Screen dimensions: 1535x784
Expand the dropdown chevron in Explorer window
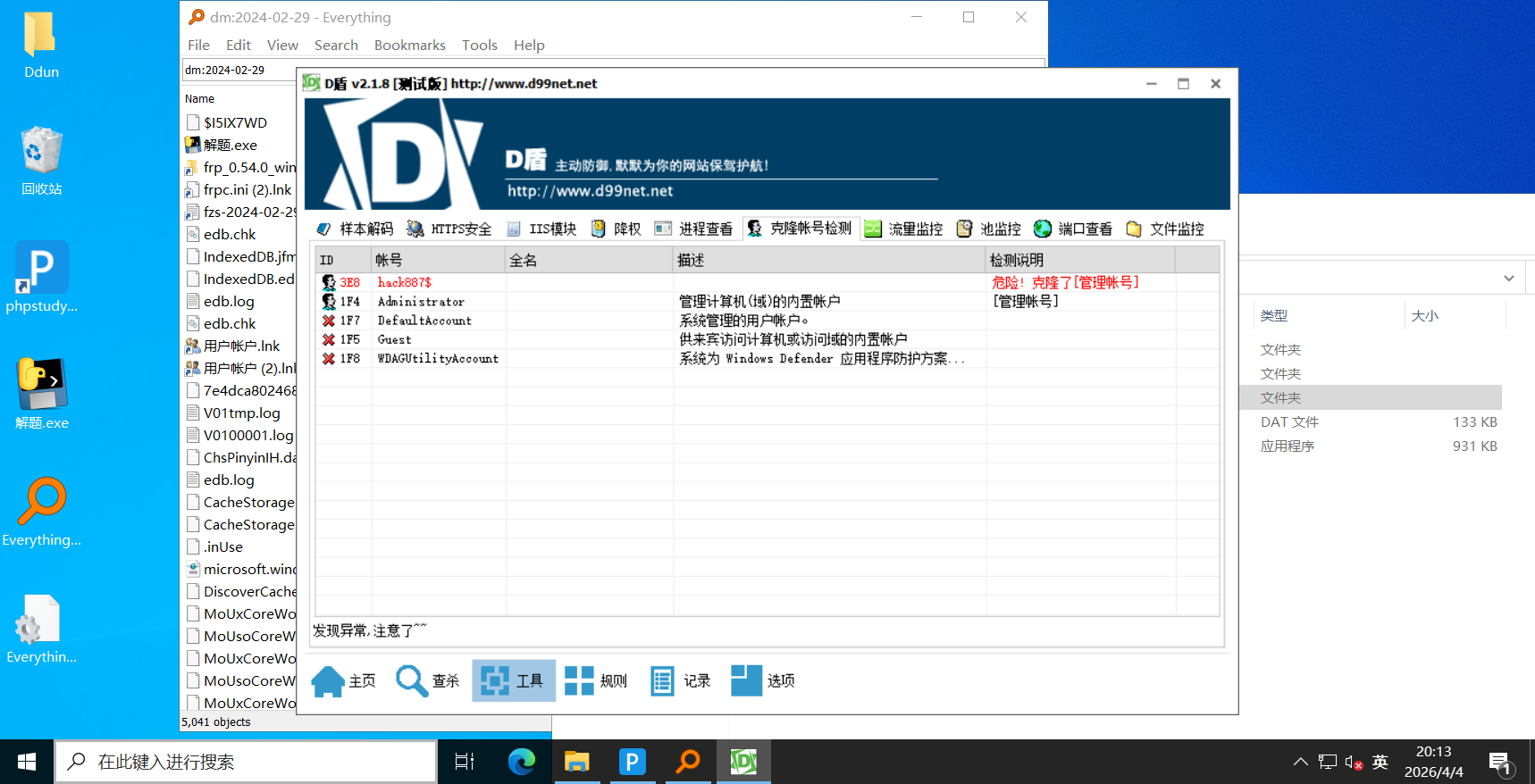point(1509,278)
